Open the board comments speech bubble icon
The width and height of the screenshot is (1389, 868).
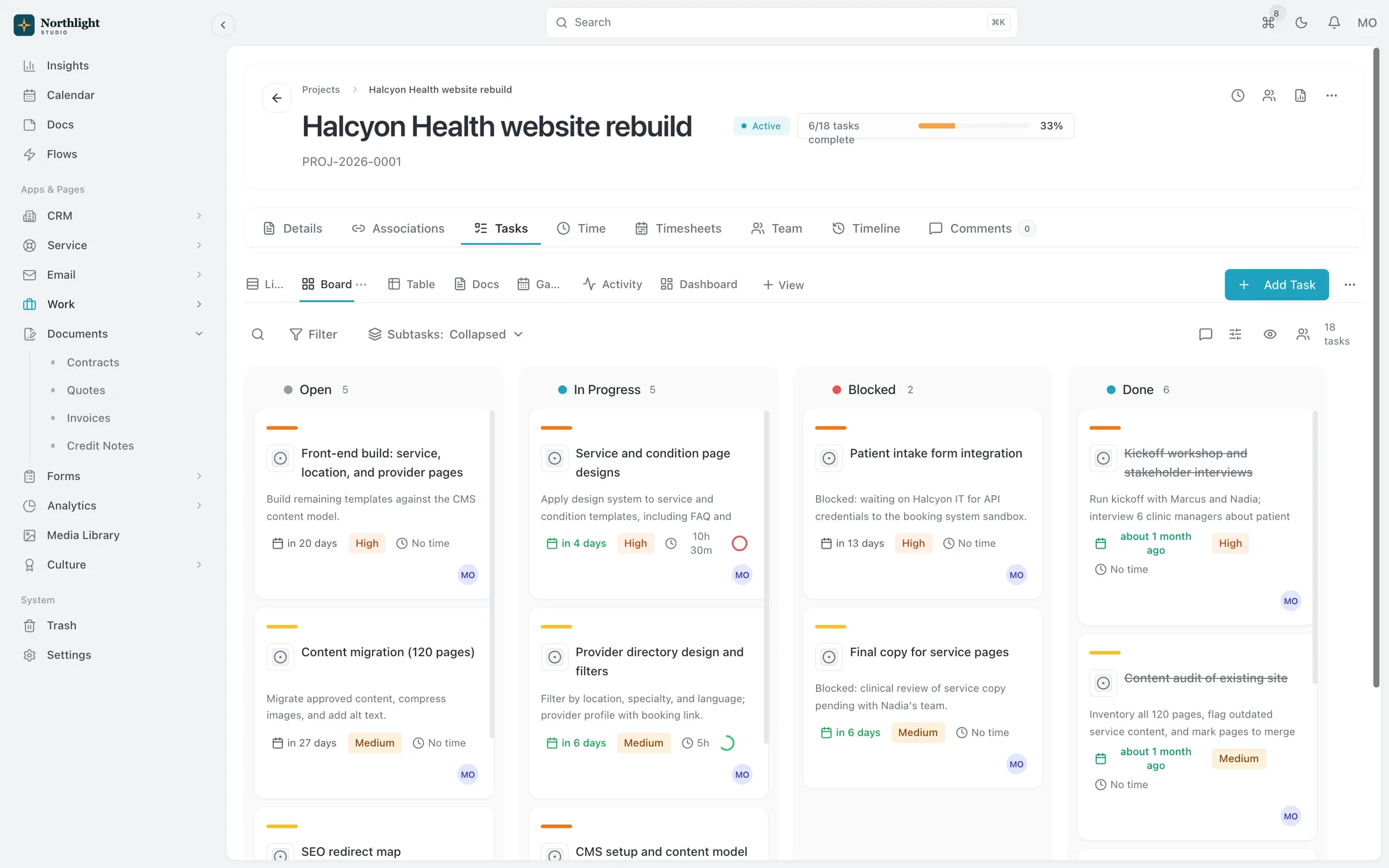click(1206, 334)
